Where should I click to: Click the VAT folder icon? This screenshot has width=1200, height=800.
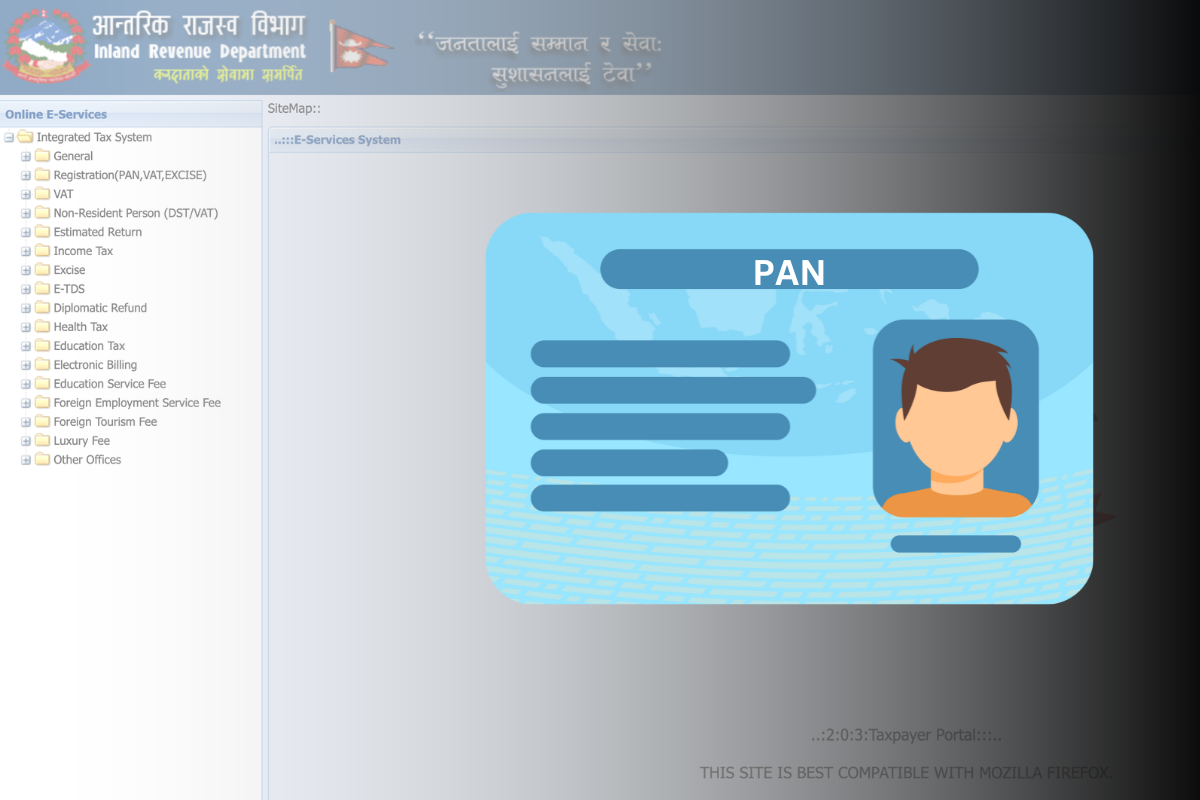pos(42,193)
